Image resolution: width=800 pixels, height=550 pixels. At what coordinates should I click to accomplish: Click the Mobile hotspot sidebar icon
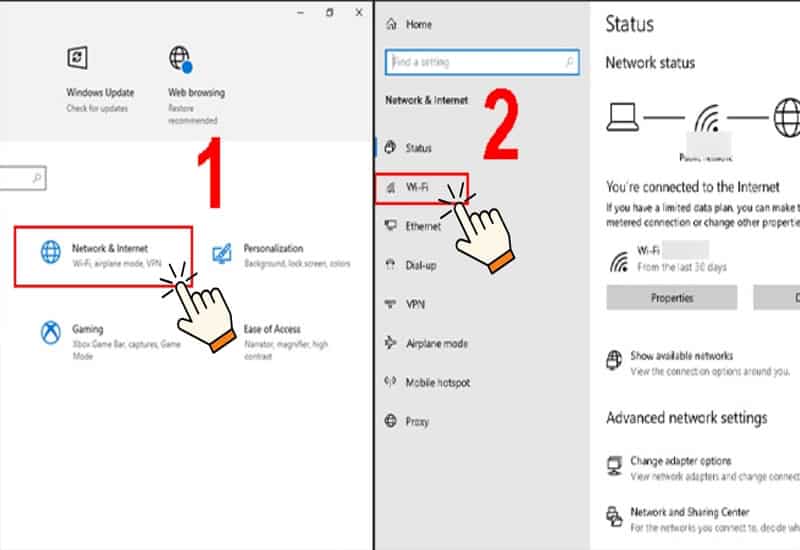(x=391, y=382)
